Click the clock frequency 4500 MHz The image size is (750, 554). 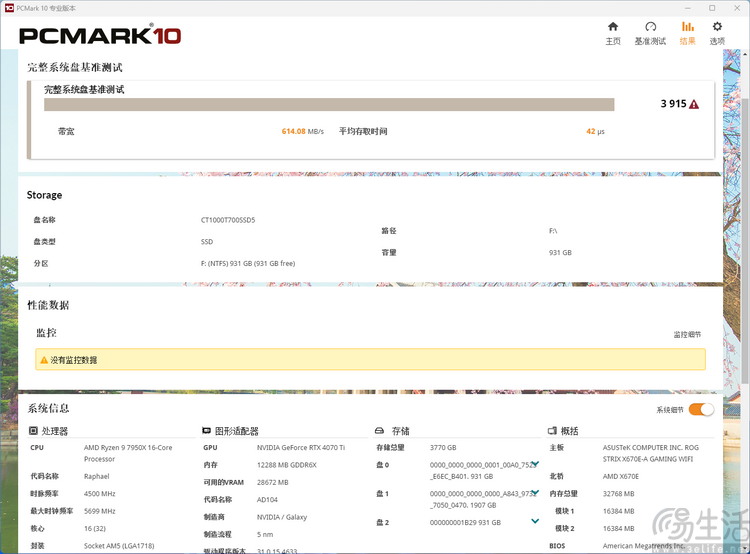(x=99, y=493)
